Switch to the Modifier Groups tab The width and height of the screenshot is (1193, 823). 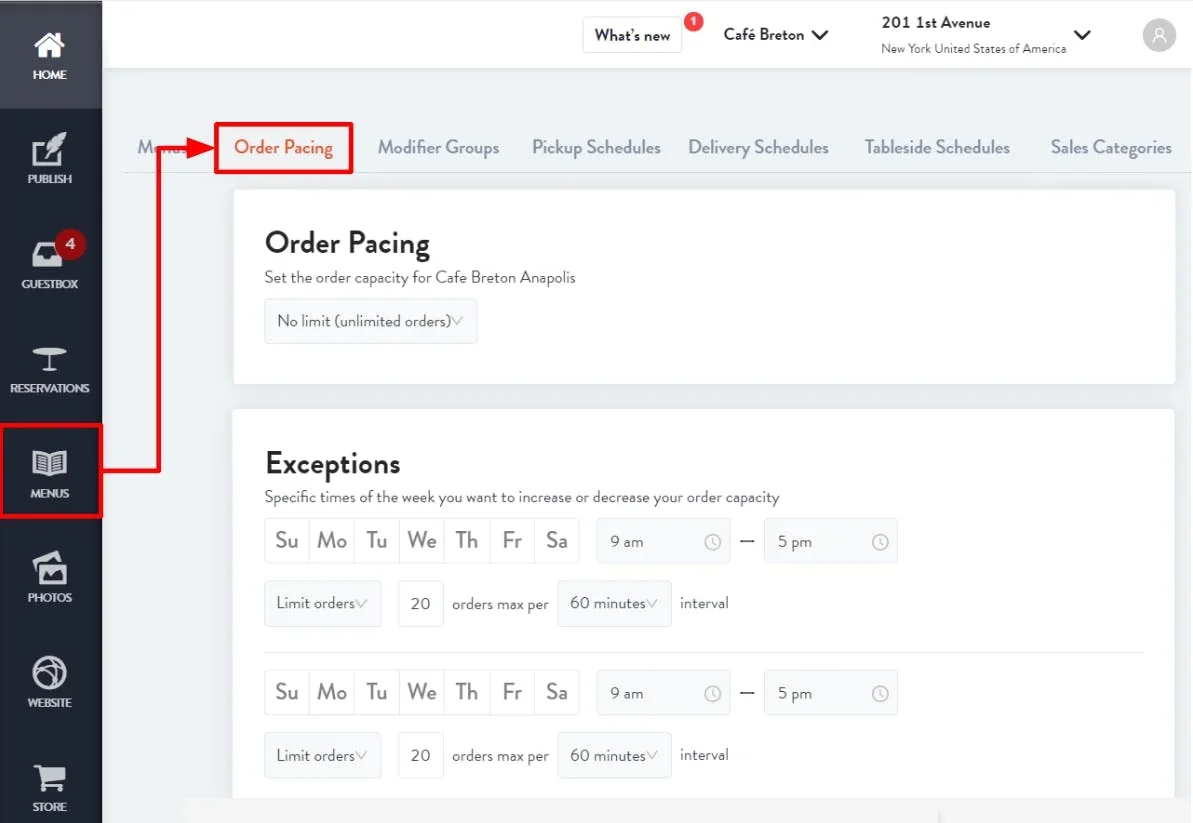point(438,148)
